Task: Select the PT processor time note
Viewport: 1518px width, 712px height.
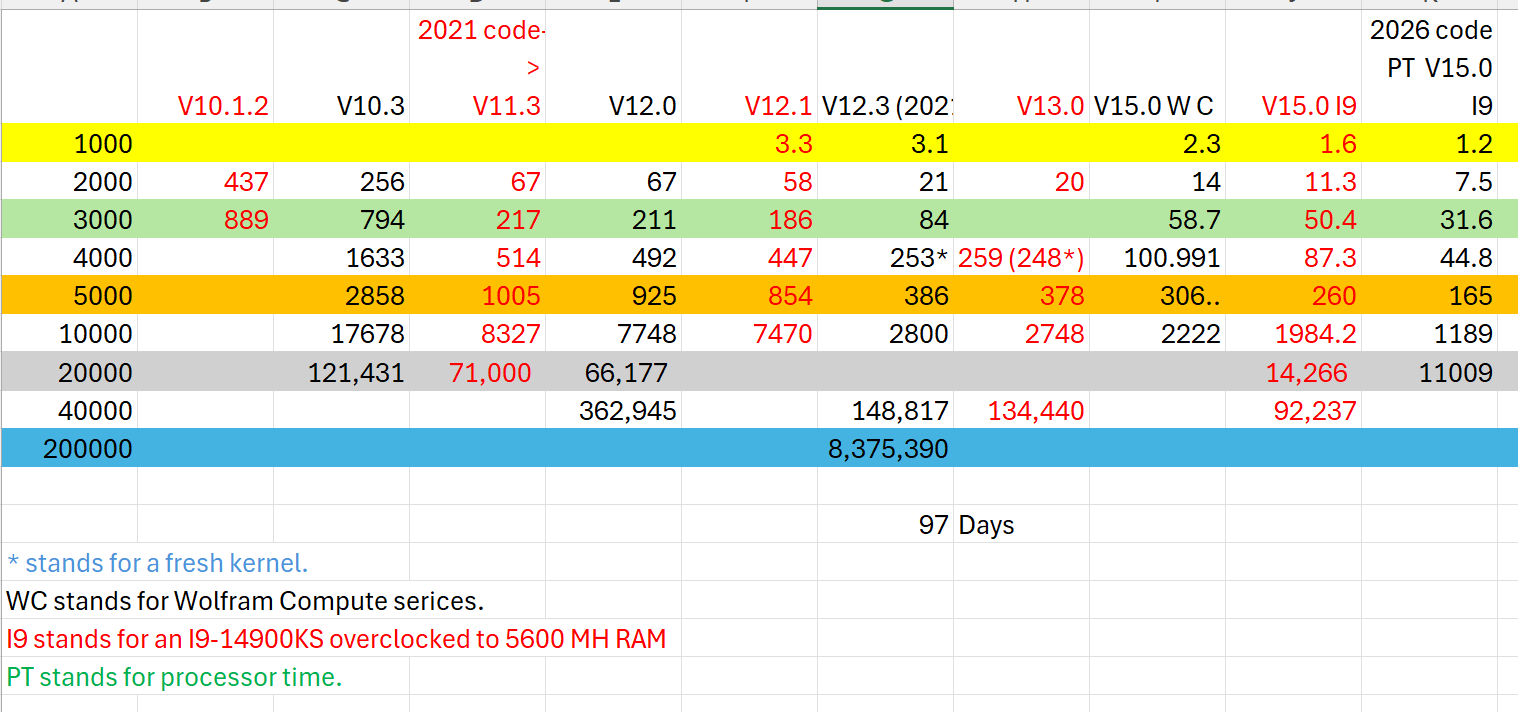Action: tap(174, 677)
